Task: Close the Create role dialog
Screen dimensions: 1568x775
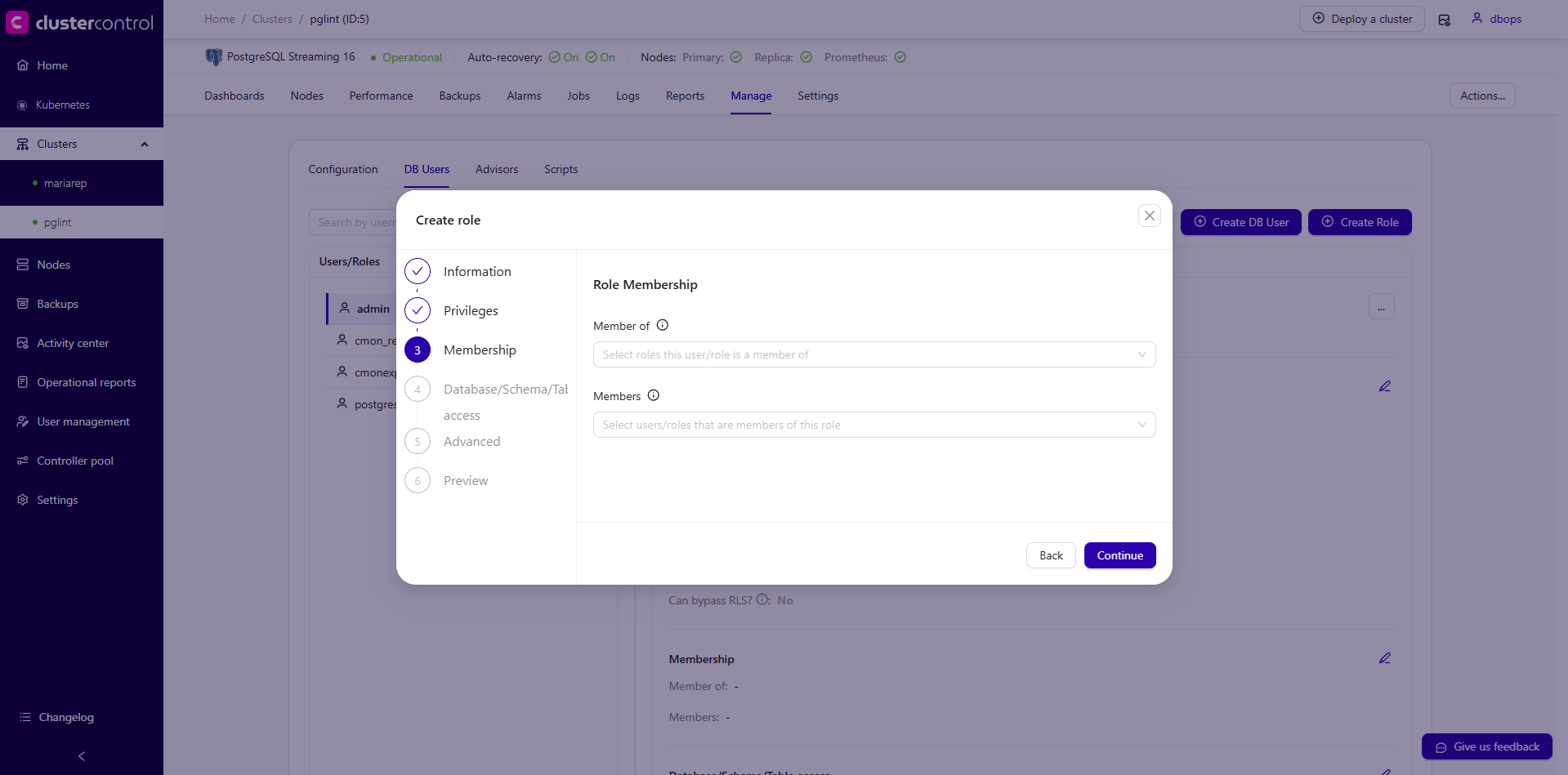Action: click(1149, 216)
